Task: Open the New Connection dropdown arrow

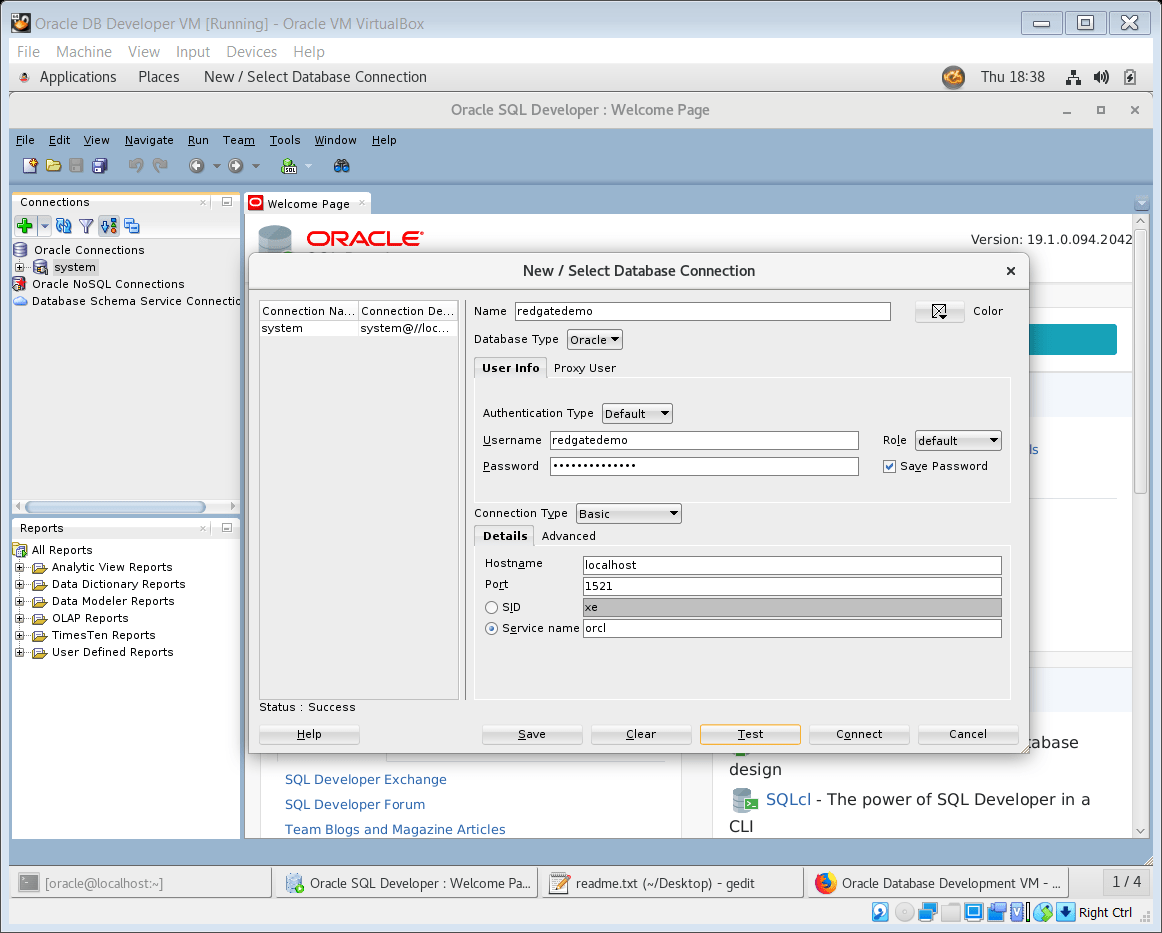Action: click(x=44, y=226)
